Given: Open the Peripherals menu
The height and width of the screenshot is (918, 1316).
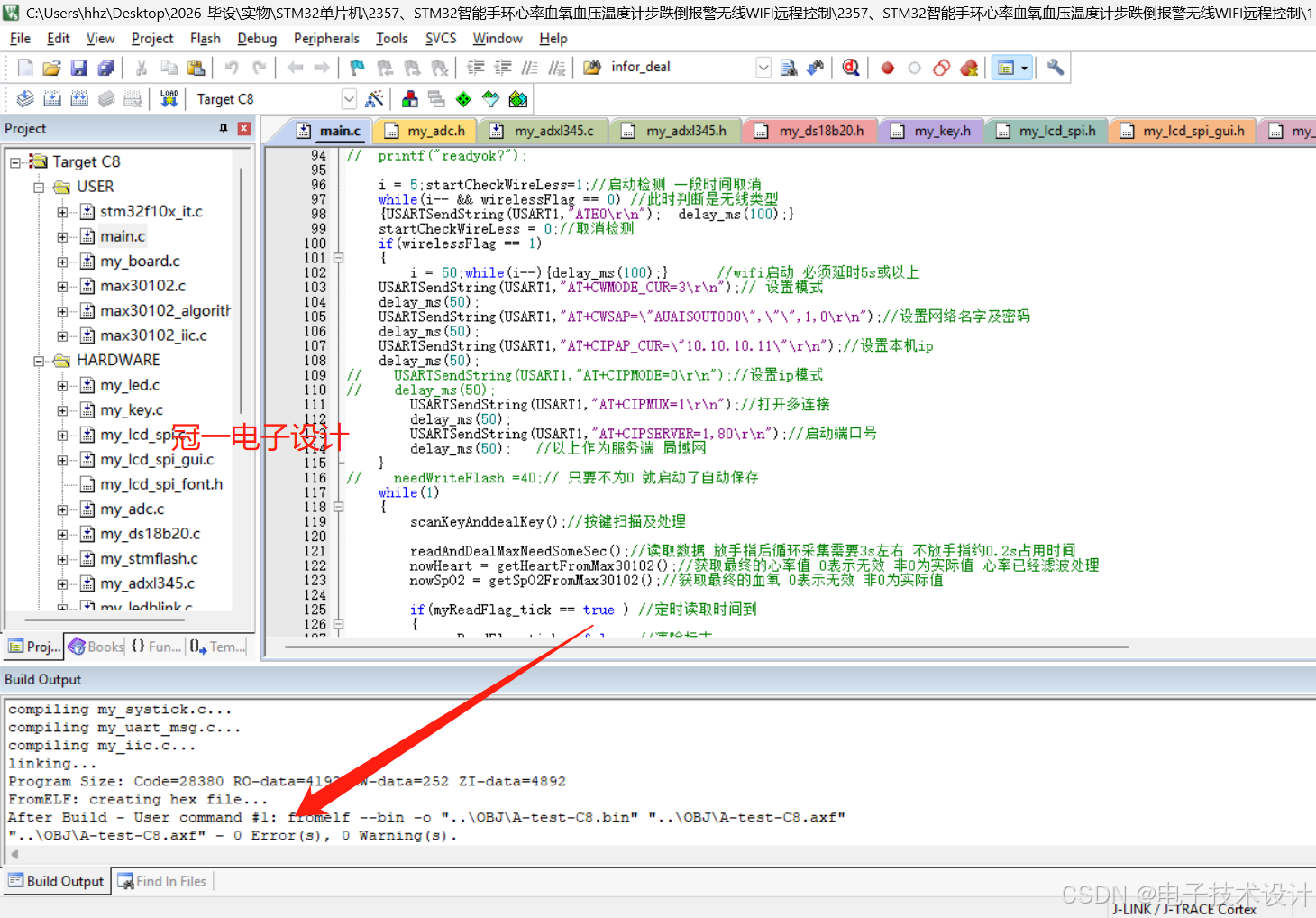Looking at the screenshot, I should (326, 39).
